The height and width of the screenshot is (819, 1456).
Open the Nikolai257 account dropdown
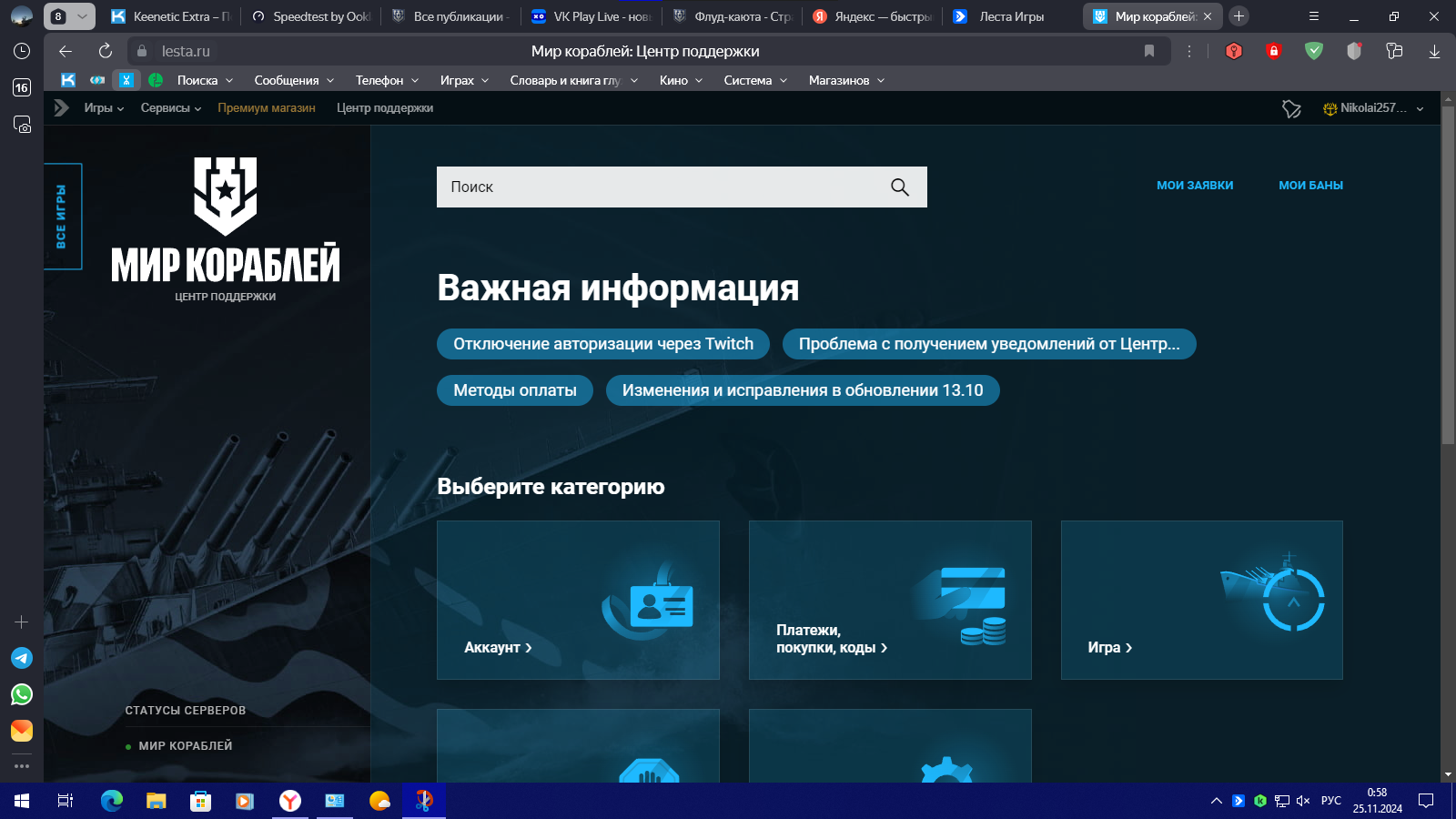(x=1373, y=108)
